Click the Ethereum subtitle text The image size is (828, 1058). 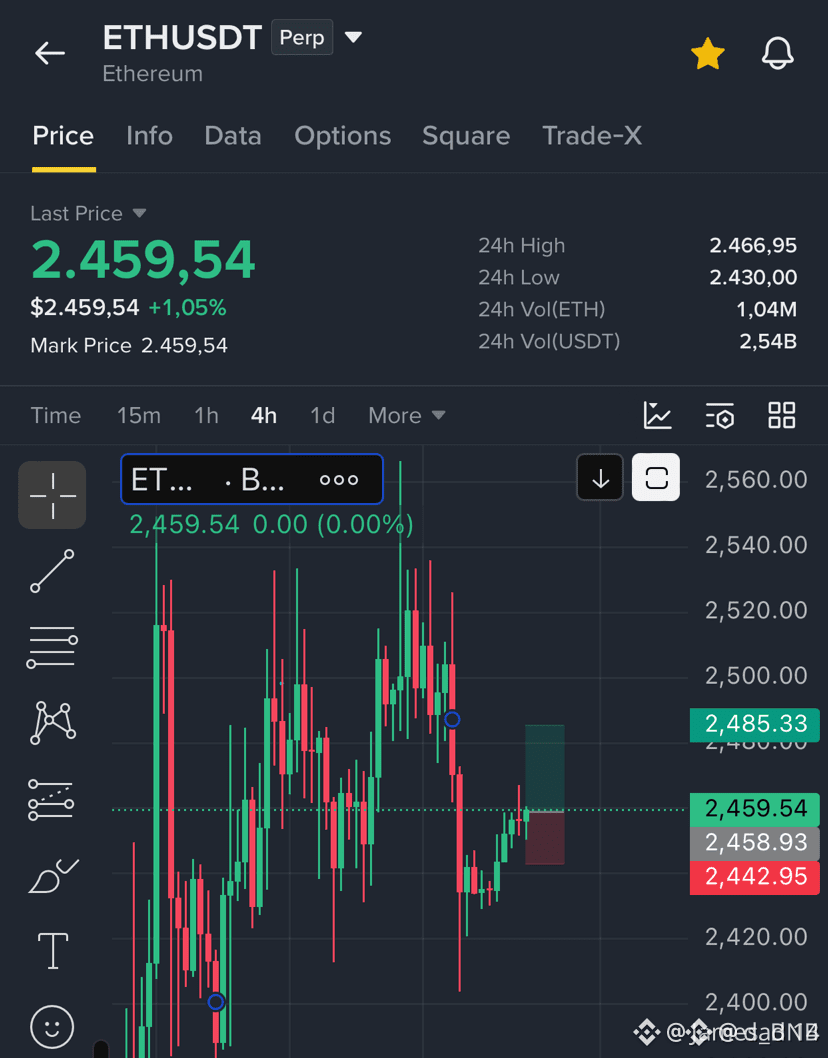[153, 74]
